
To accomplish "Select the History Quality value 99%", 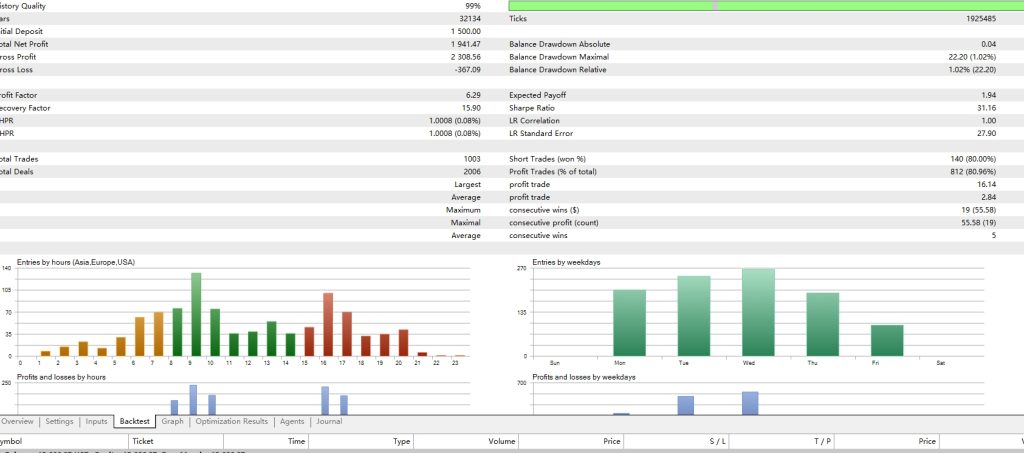I will [473, 6].
